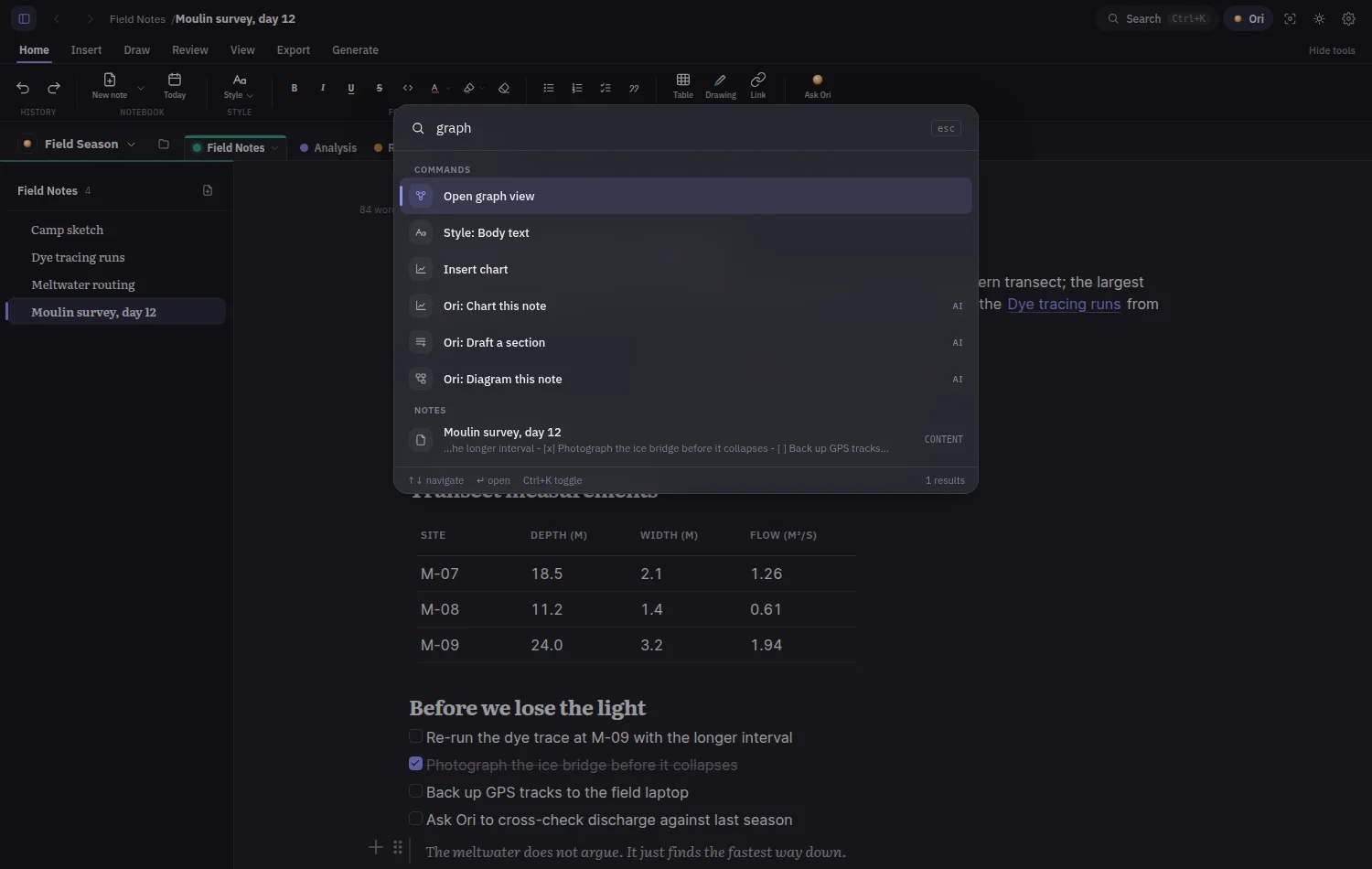Insert a link from the toolbar
The height and width of the screenshot is (869, 1372).
pyautogui.click(x=758, y=86)
